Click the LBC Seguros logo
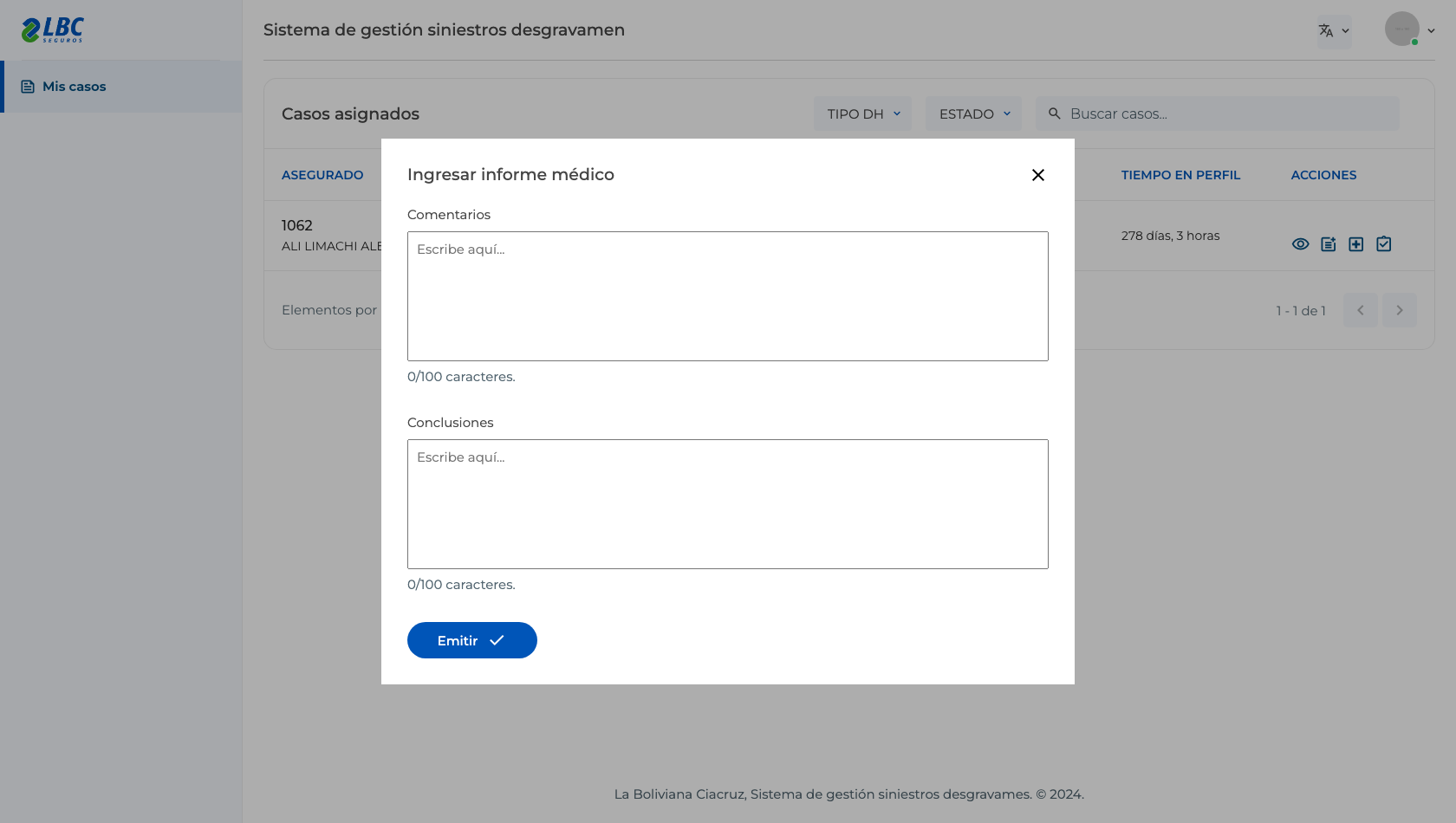 [x=53, y=29]
